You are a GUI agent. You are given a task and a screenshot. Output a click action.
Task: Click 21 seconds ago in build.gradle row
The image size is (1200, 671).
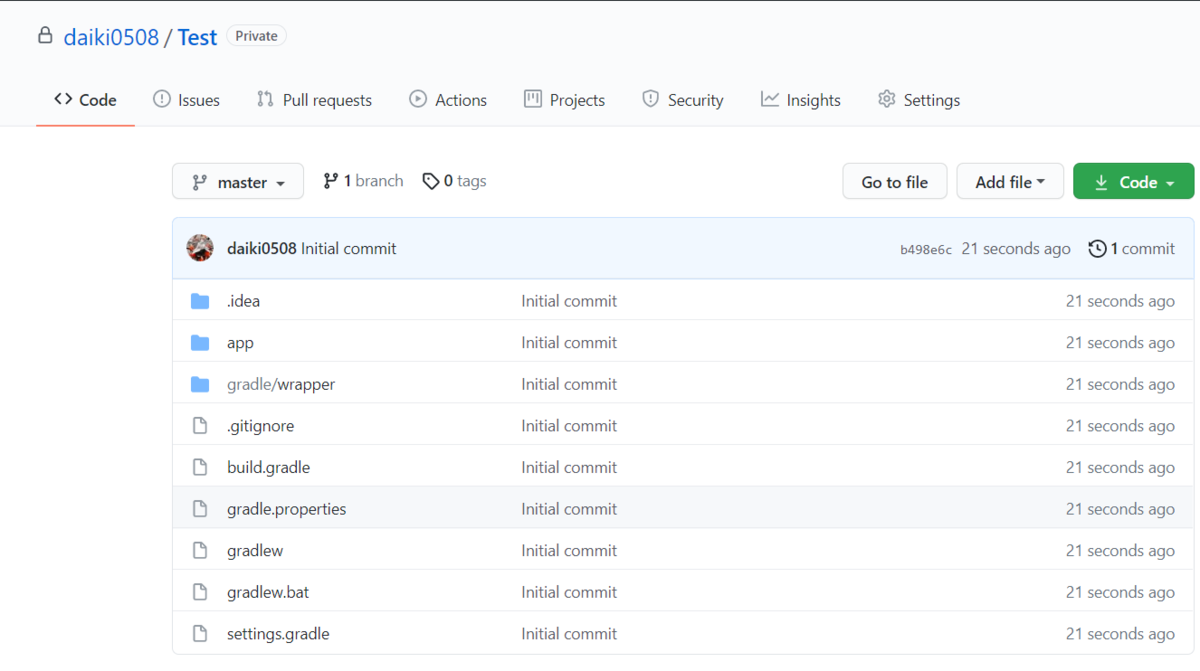tap(1120, 467)
